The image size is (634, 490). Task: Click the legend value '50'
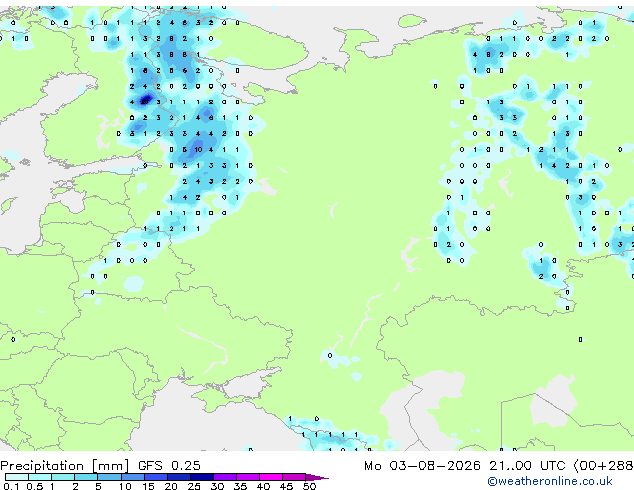tap(309, 486)
